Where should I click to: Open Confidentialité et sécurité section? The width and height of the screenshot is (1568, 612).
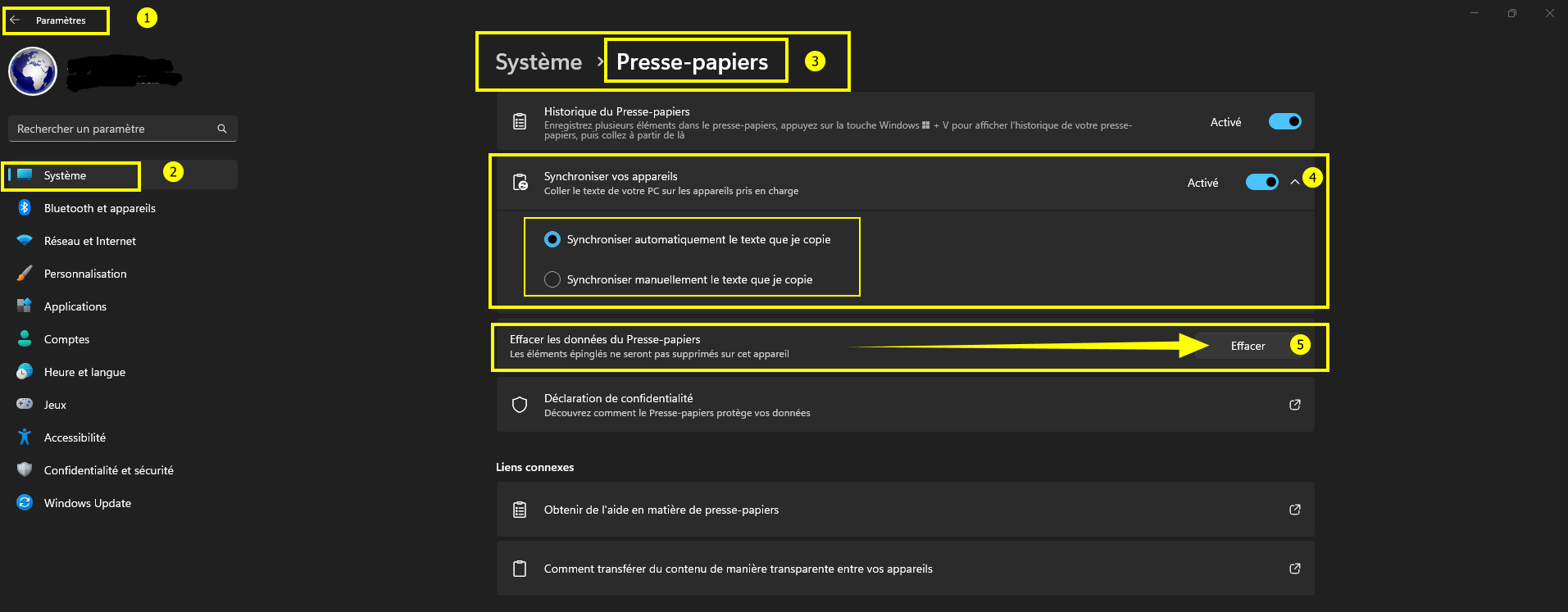point(108,470)
